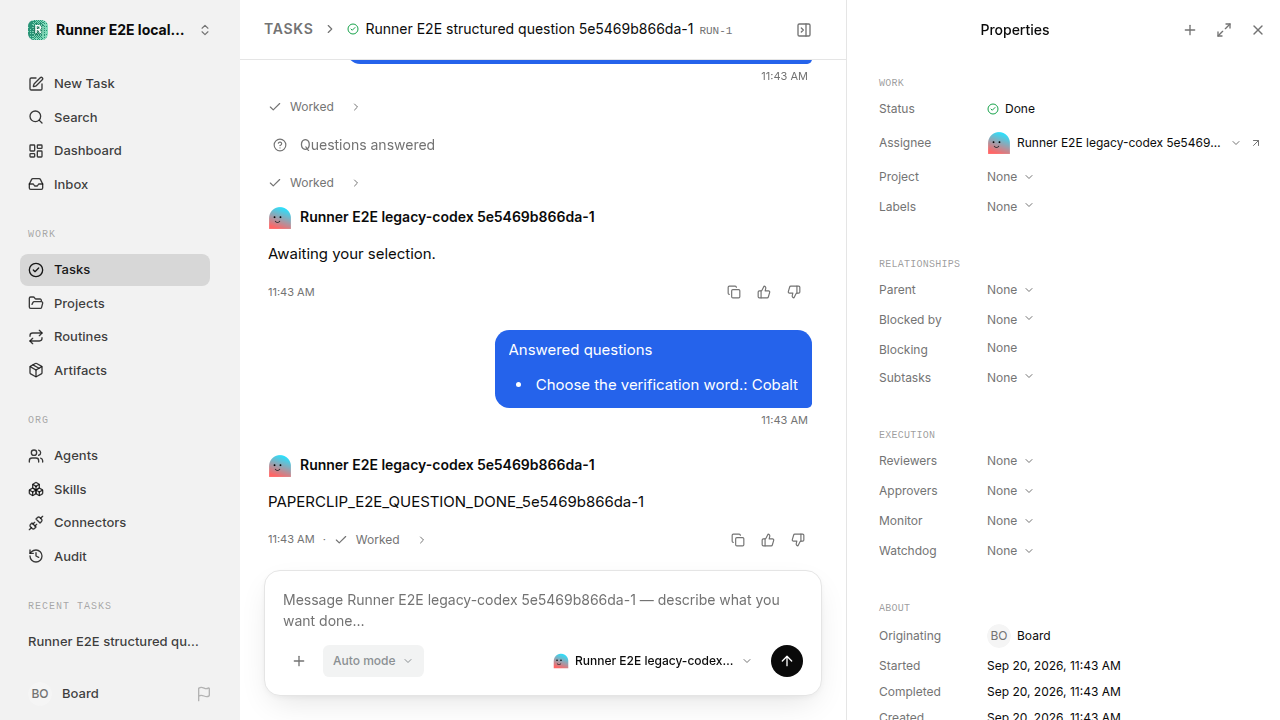This screenshot has height=720, width=1280.
Task: Change the Done status
Action: click(x=1011, y=109)
